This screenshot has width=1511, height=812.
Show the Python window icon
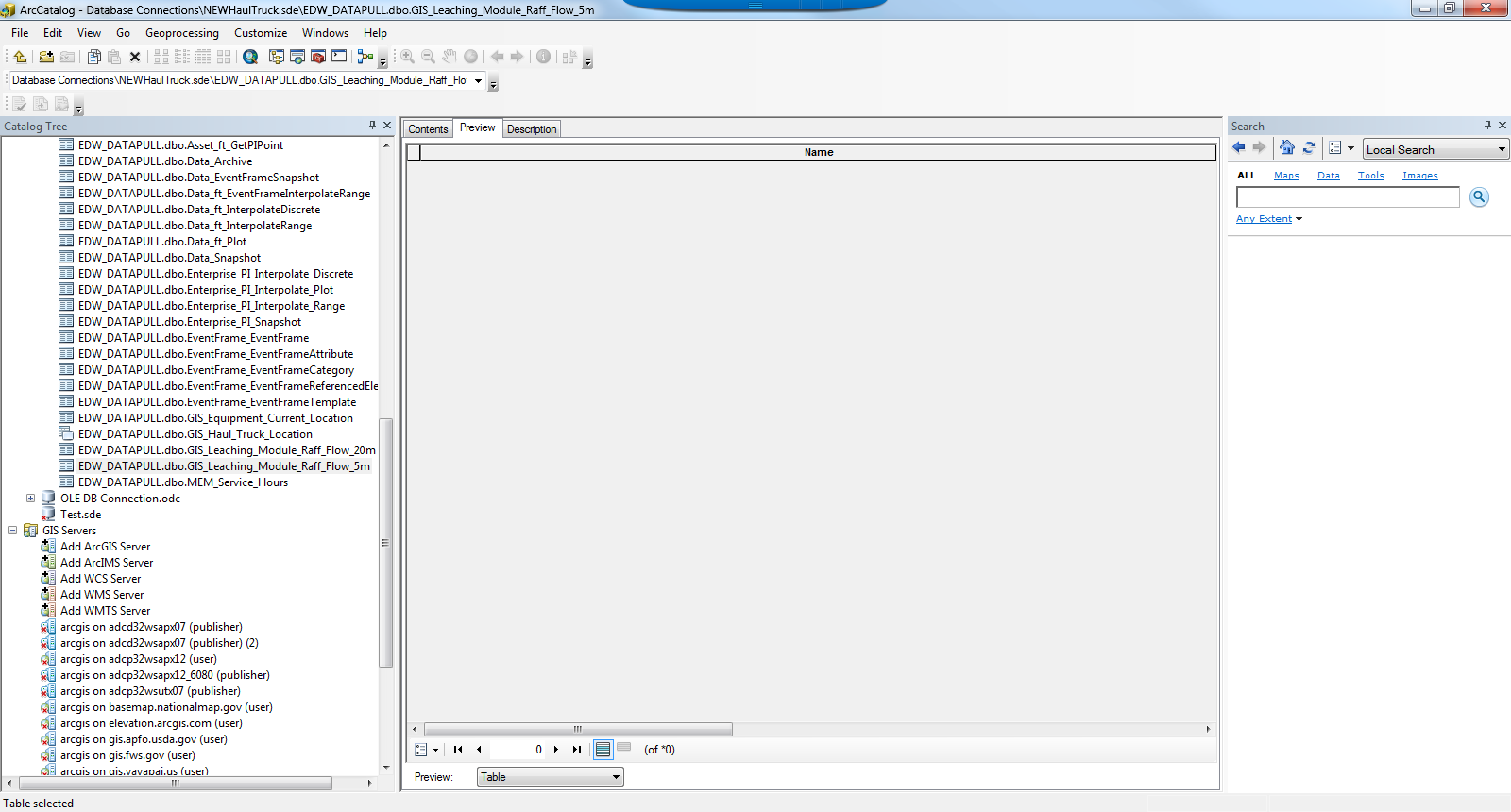click(x=339, y=57)
